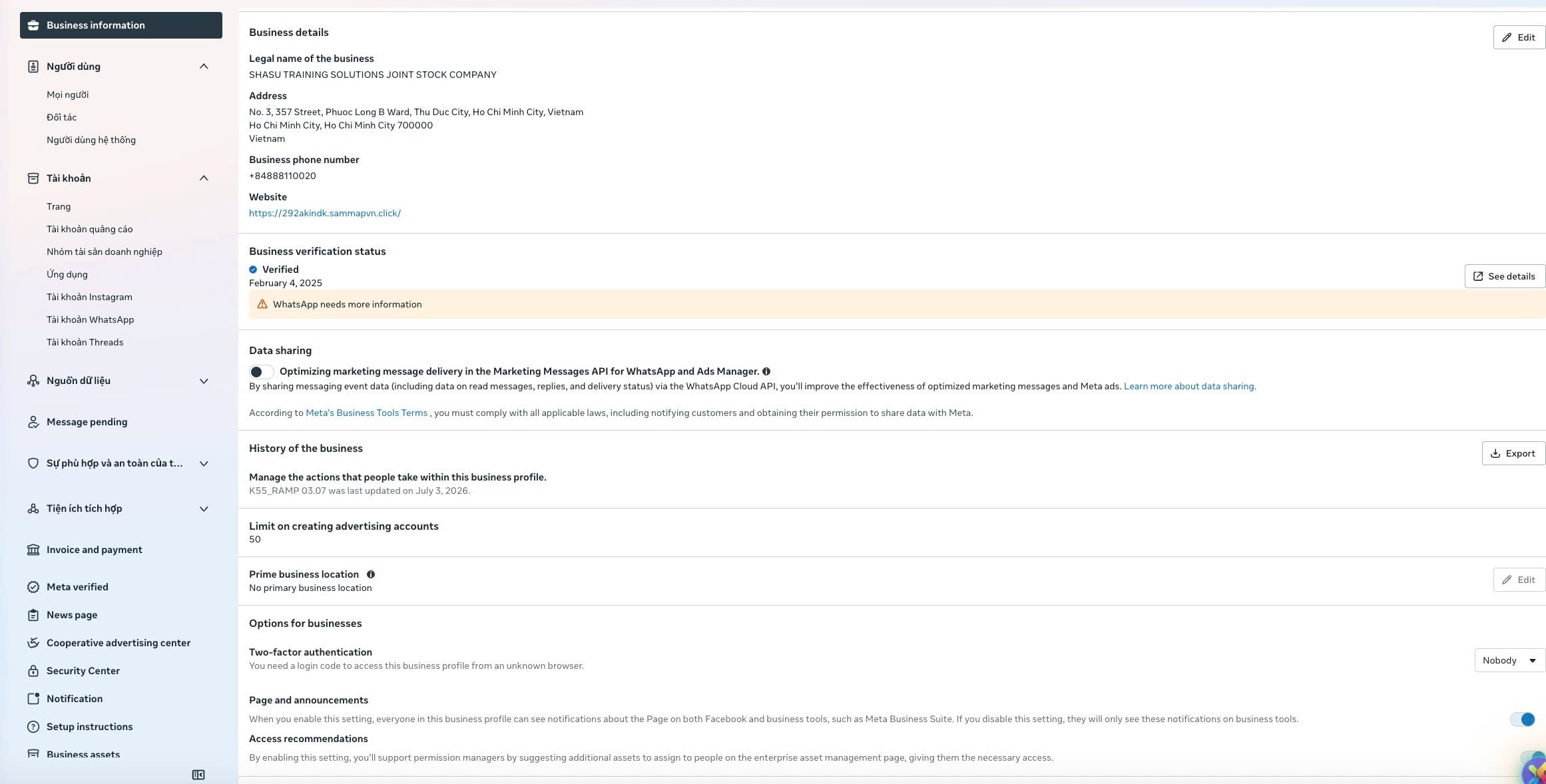The width and height of the screenshot is (1546, 784).
Task: Edit the Prime business location
Action: pyautogui.click(x=1519, y=580)
